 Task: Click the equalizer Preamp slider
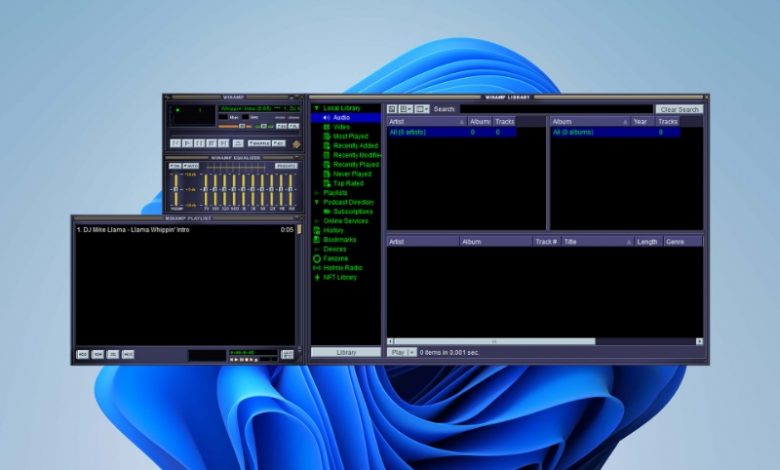coord(176,190)
